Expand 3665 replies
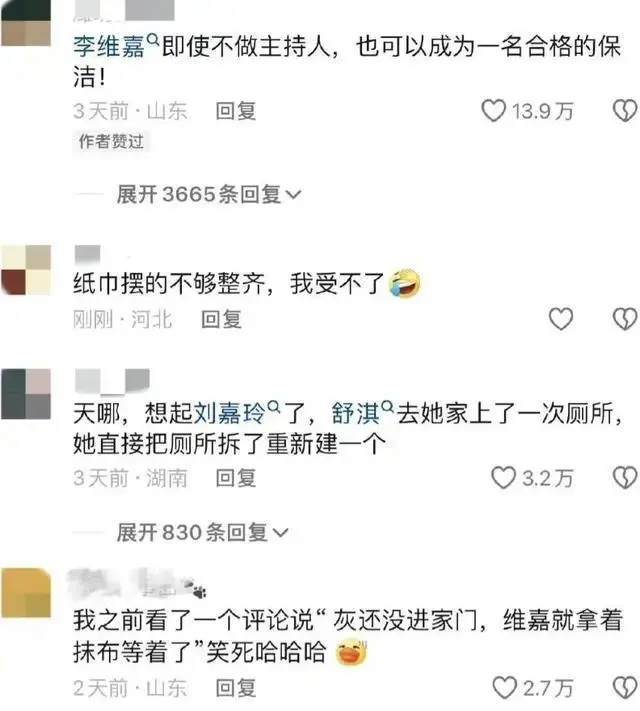640x711 pixels. [209, 195]
